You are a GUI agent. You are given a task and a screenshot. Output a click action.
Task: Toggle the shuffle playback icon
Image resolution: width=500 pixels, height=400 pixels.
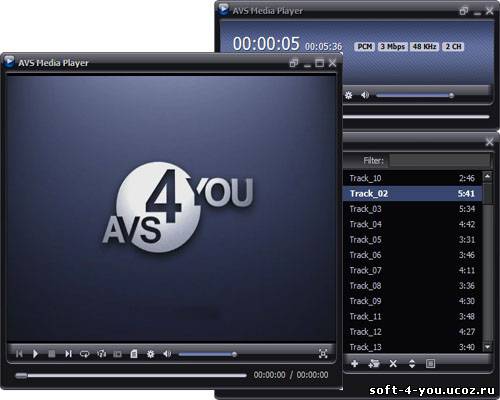coord(101,354)
